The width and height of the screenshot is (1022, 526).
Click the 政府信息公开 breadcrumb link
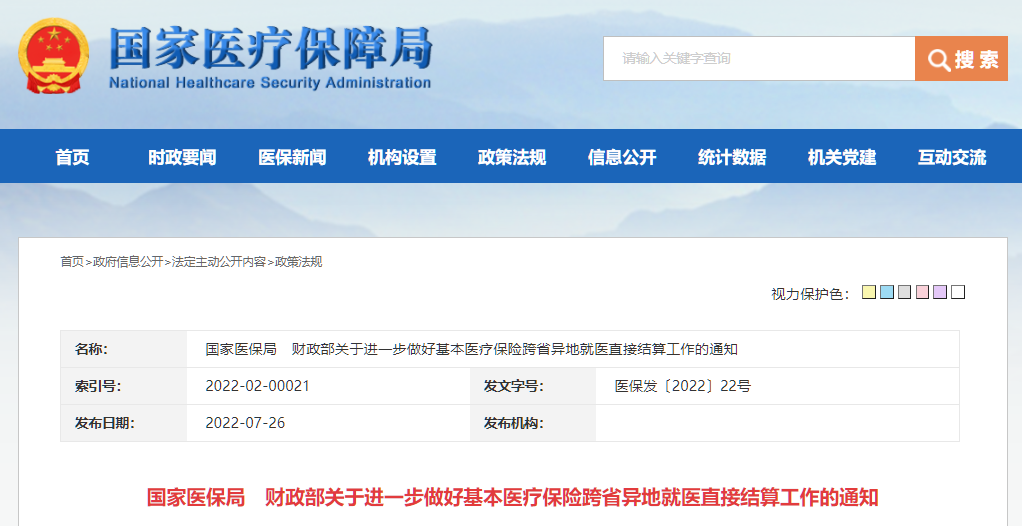128,262
